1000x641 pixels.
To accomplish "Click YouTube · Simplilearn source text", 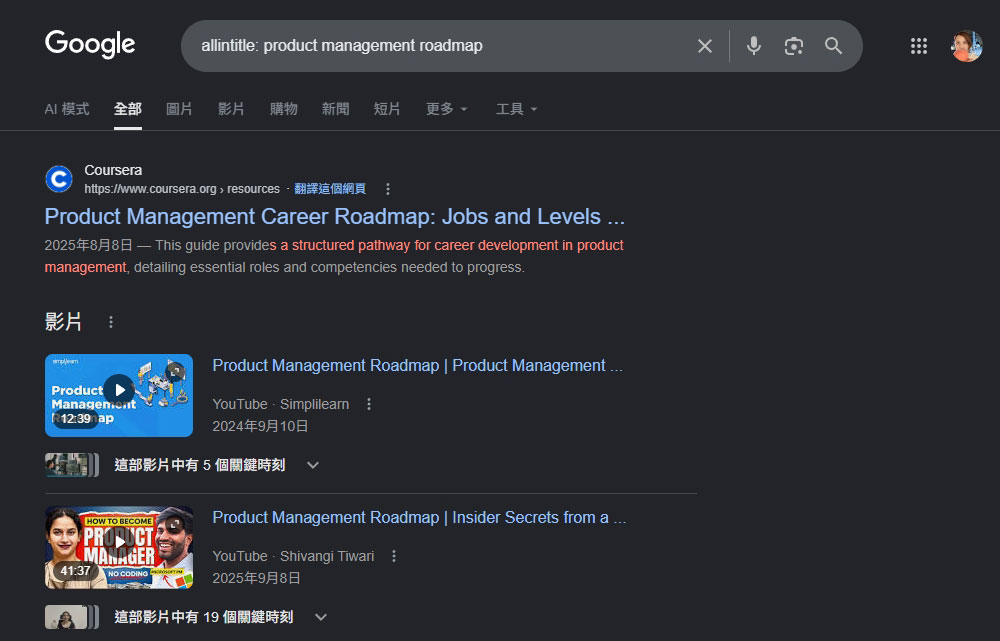I will coord(281,404).
